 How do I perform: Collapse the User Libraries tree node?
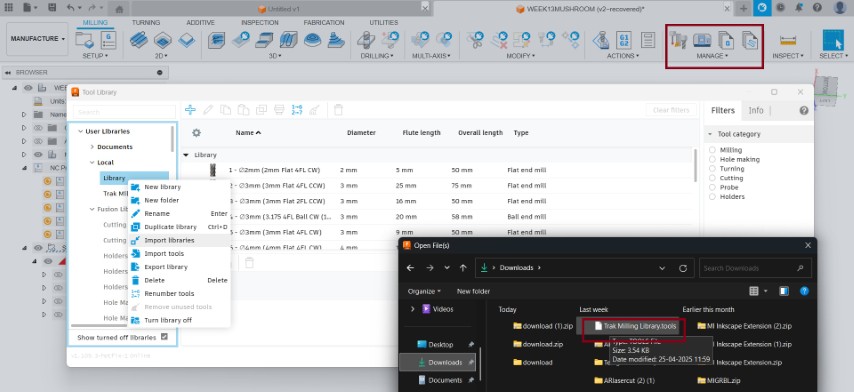tap(81, 131)
